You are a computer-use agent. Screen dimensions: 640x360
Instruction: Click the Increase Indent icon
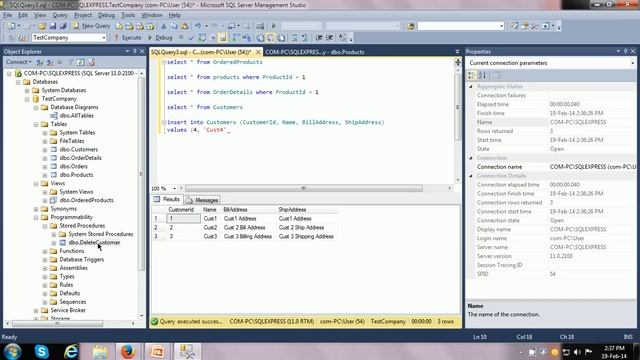[x=329, y=38]
